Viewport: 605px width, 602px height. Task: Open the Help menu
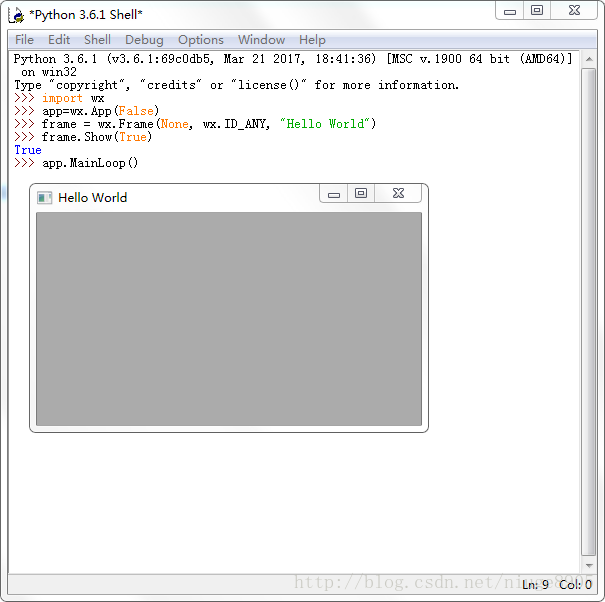click(312, 40)
